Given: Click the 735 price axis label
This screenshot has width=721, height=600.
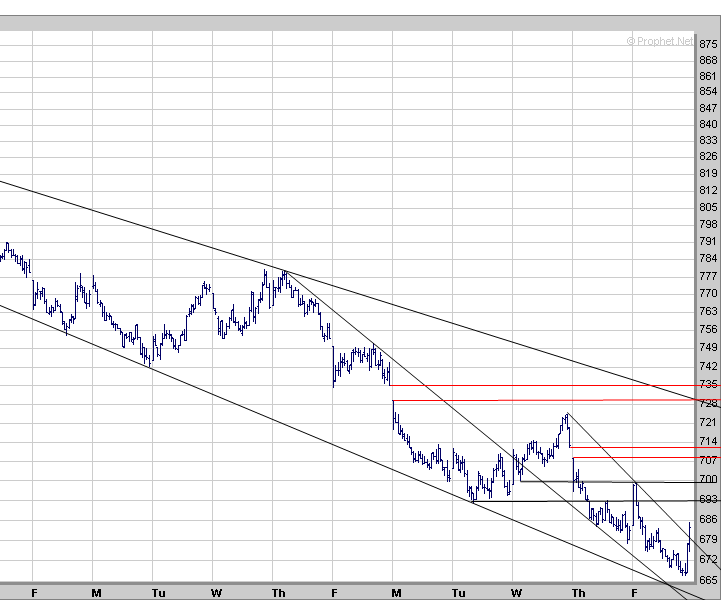Looking at the screenshot, I should click(x=708, y=384).
